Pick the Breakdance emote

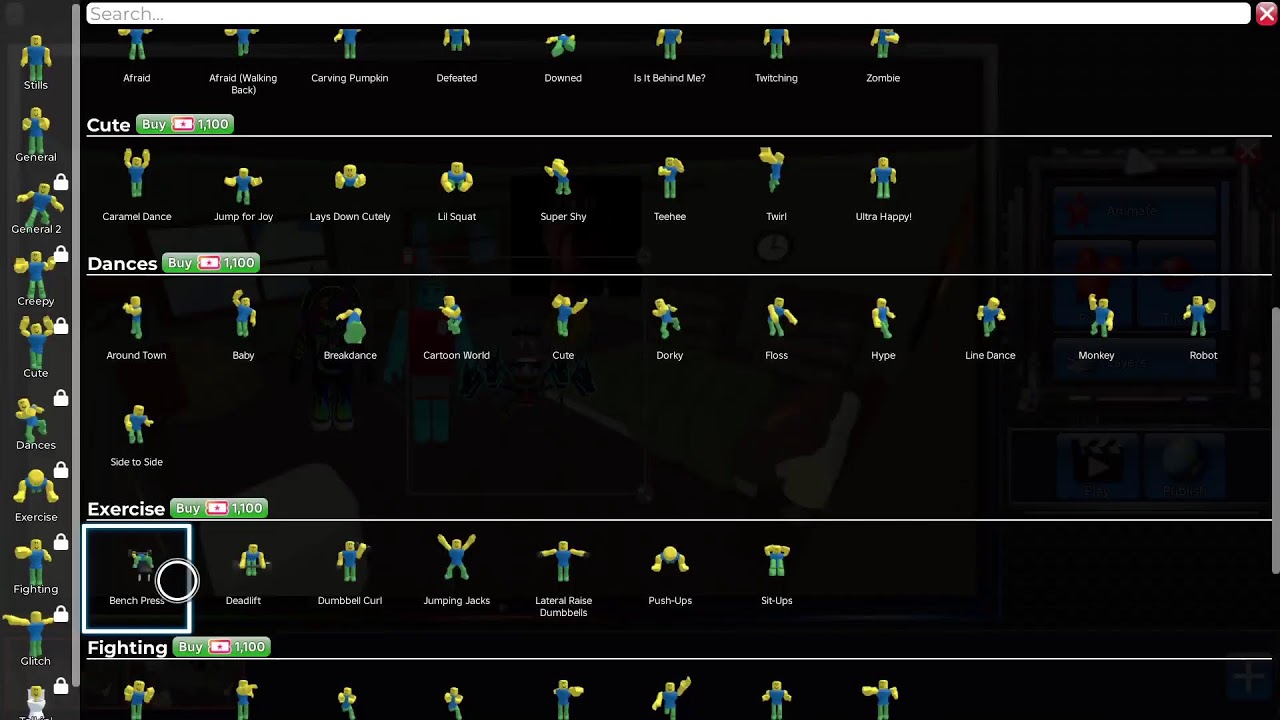click(x=350, y=325)
